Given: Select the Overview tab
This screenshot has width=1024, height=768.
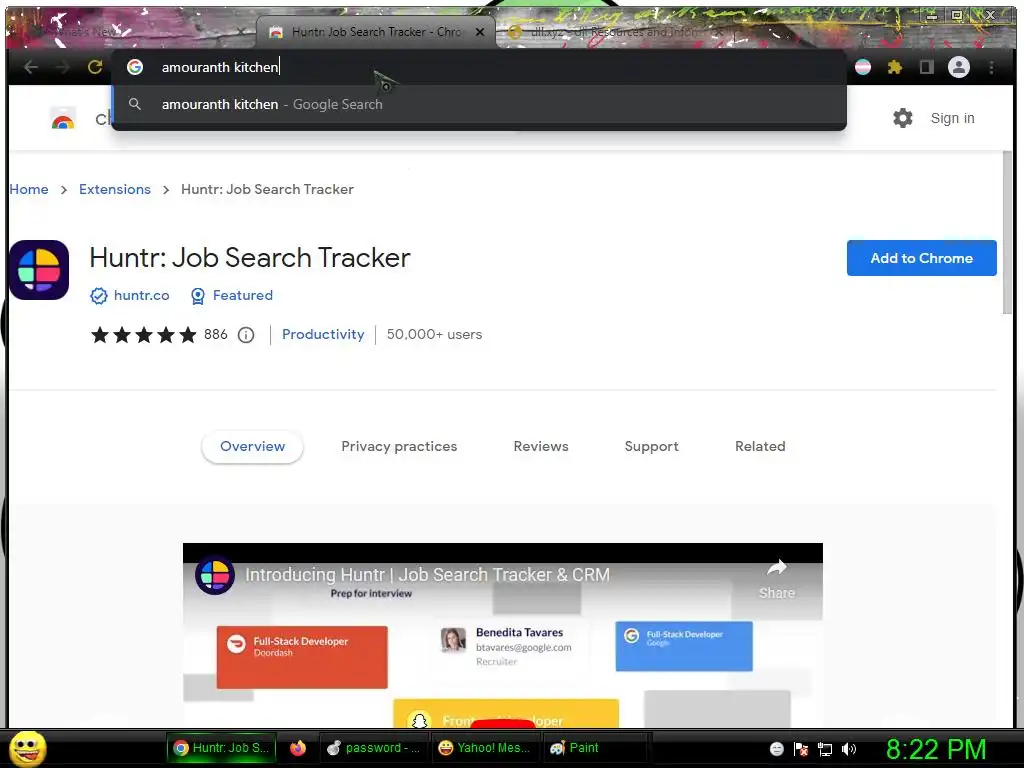Looking at the screenshot, I should [252, 447].
